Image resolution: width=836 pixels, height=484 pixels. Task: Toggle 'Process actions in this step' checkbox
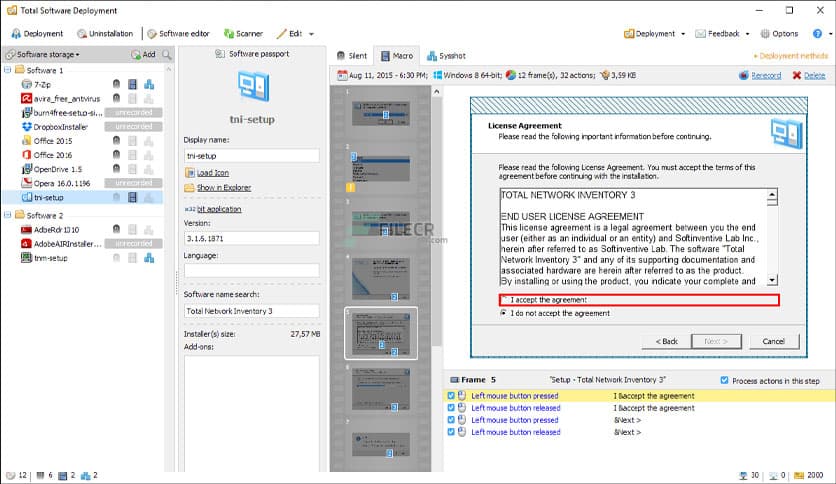point(724,381)
